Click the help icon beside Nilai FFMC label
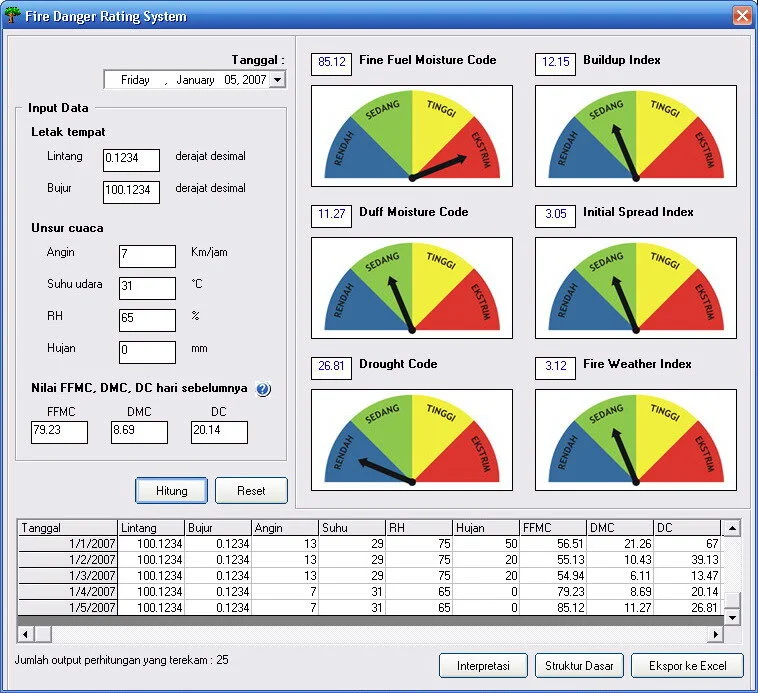This screenshot has height=693, width=758. tap(263, 389)
